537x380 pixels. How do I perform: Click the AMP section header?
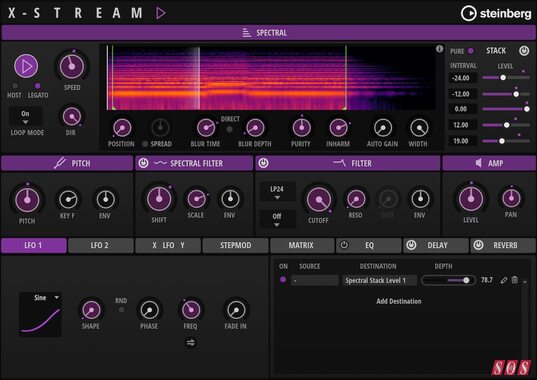pos(489,163)
